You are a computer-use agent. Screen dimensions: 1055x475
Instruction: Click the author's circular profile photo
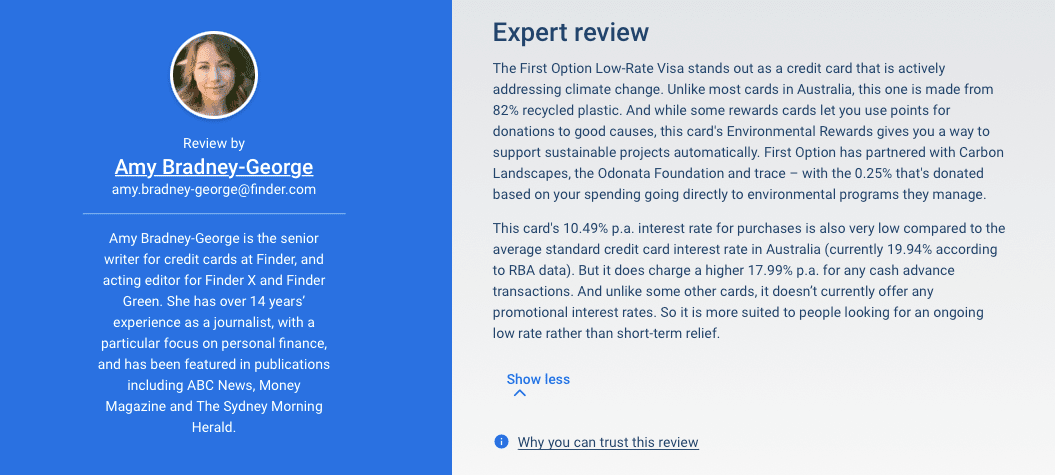[215, 75]
